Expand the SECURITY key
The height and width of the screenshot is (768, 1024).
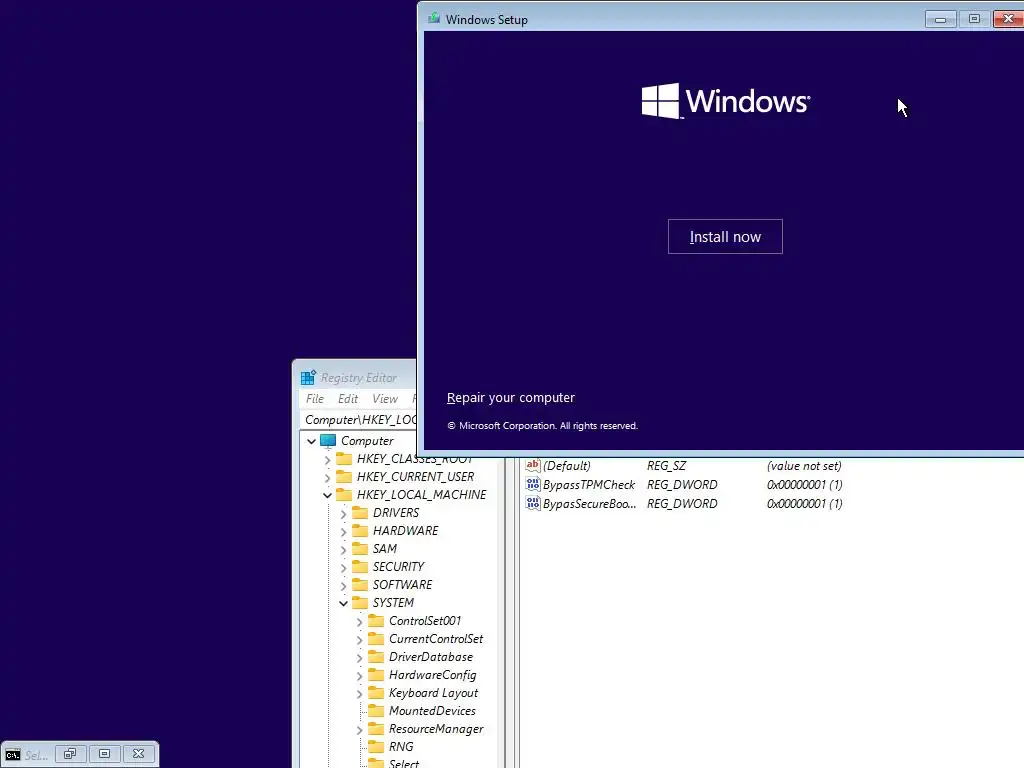click(x=344, y=568)
